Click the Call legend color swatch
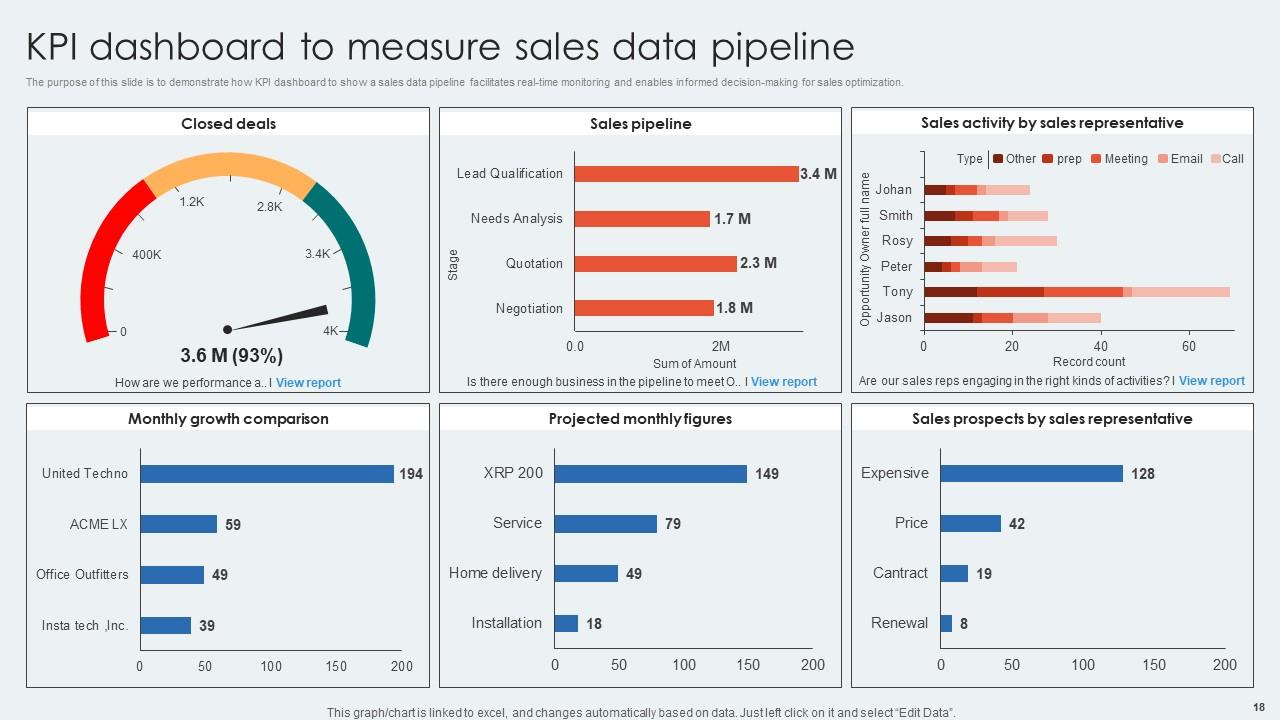Viewport: 1280px width, 720px height. pyautogui.click(x=1215, y=159)
